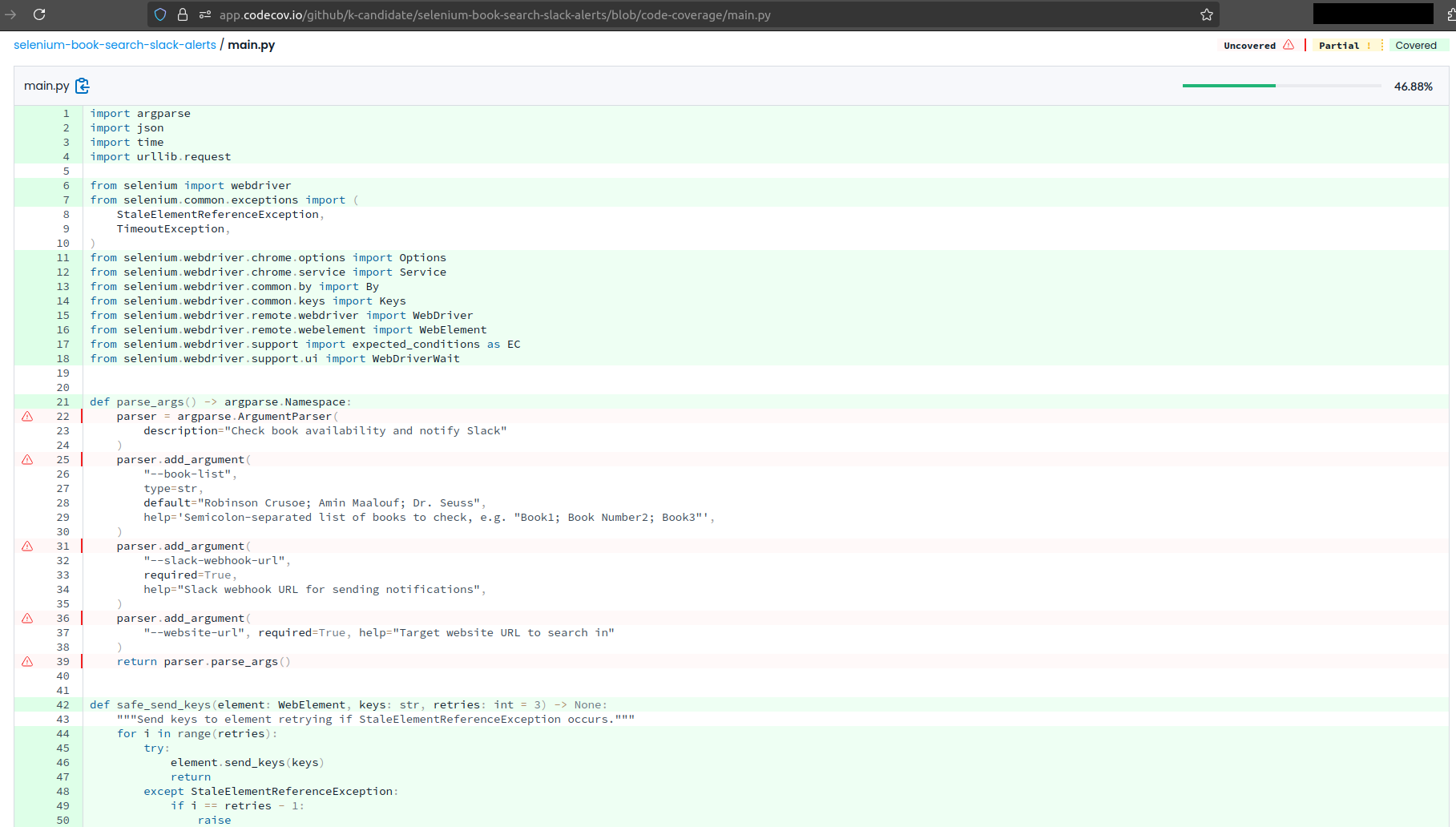Click the 'expected_conditions as EC' import line
Image resolution: width=1456 pixels, height=827 pixels.
[x=305, y=345]
